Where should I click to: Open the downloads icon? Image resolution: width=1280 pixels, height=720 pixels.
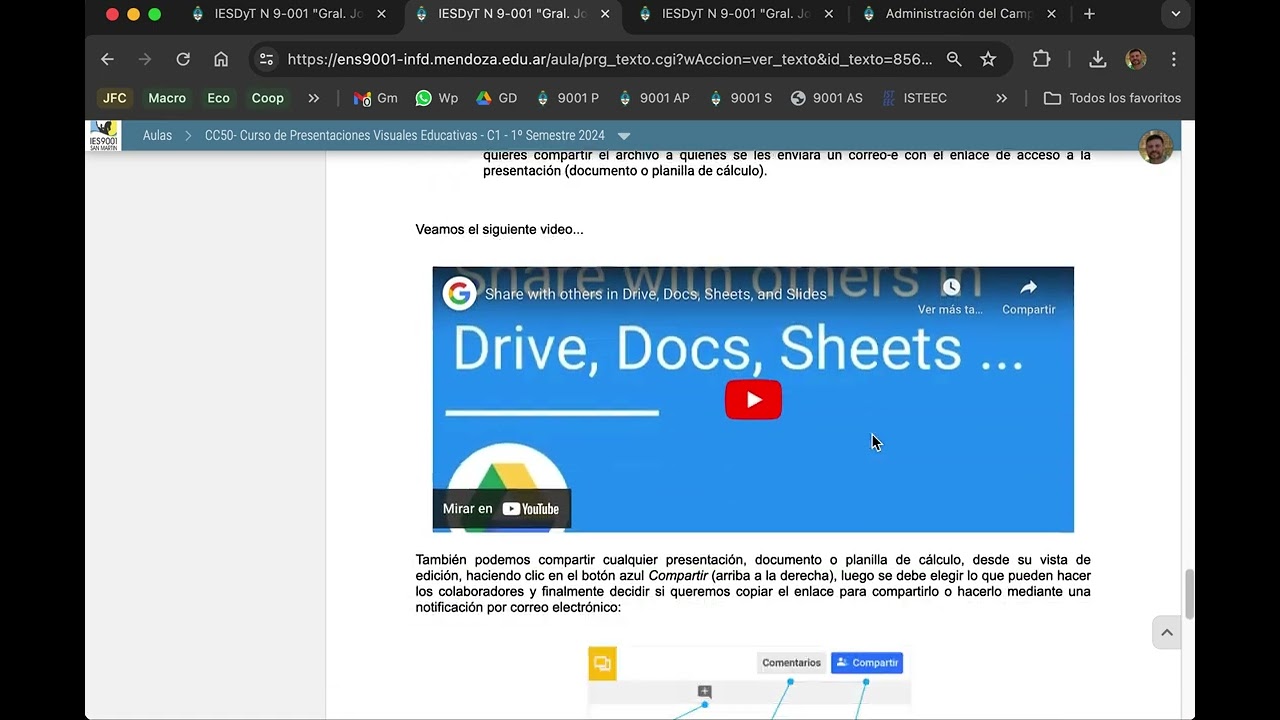pos(1097,59)
